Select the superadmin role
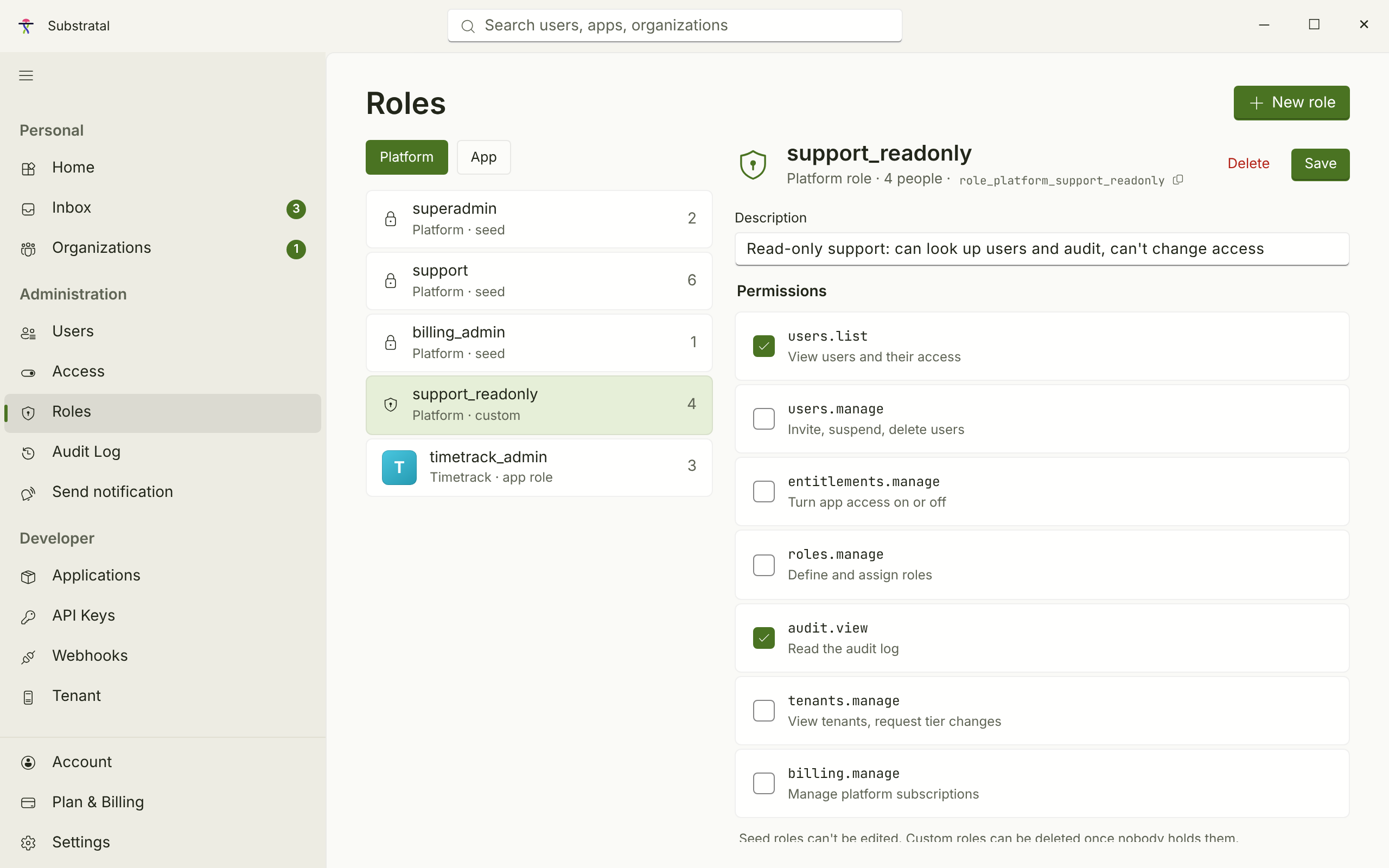 (x=539, y=219)
